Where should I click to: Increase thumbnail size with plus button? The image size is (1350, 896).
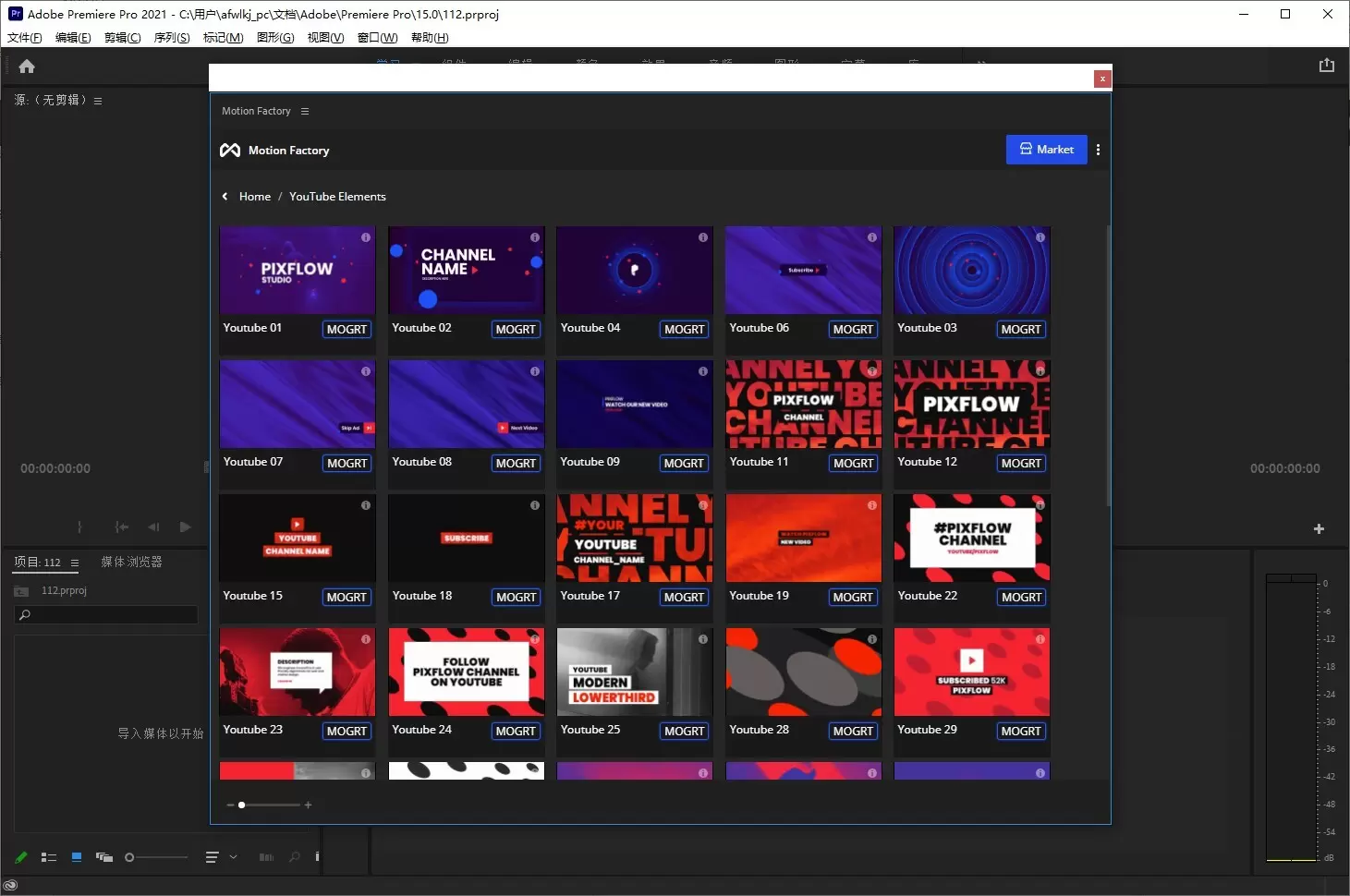(309, 805)
